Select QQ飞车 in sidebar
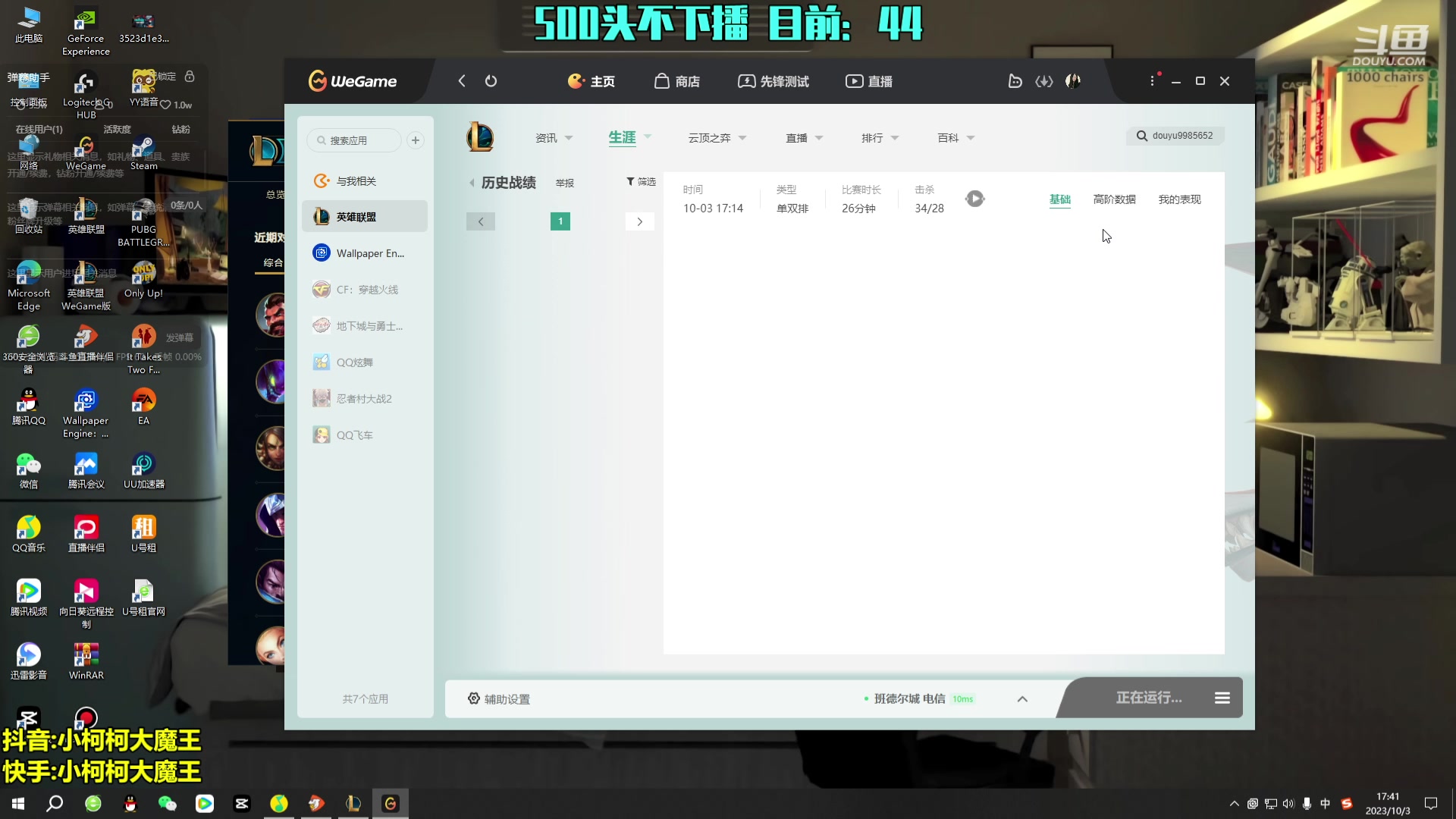This screenshot has height=819, width=1456. (x=365, y=435)
